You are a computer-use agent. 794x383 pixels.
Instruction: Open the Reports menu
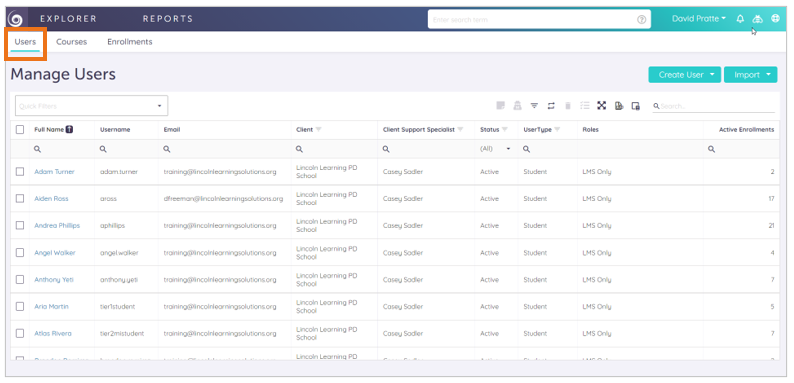168,19
